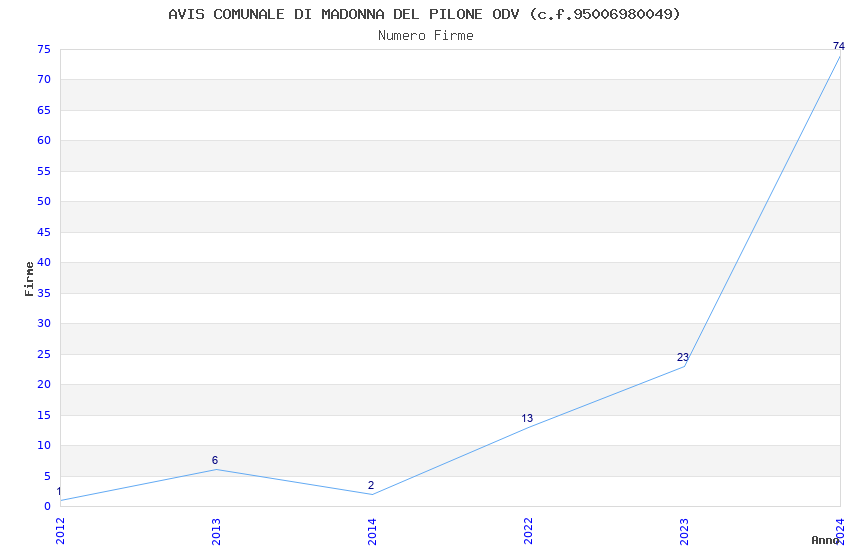Image resolution: width=850 pixels, height=550 pixels.
Task: Click y-axis tick value 65
Action: point(44,110)
